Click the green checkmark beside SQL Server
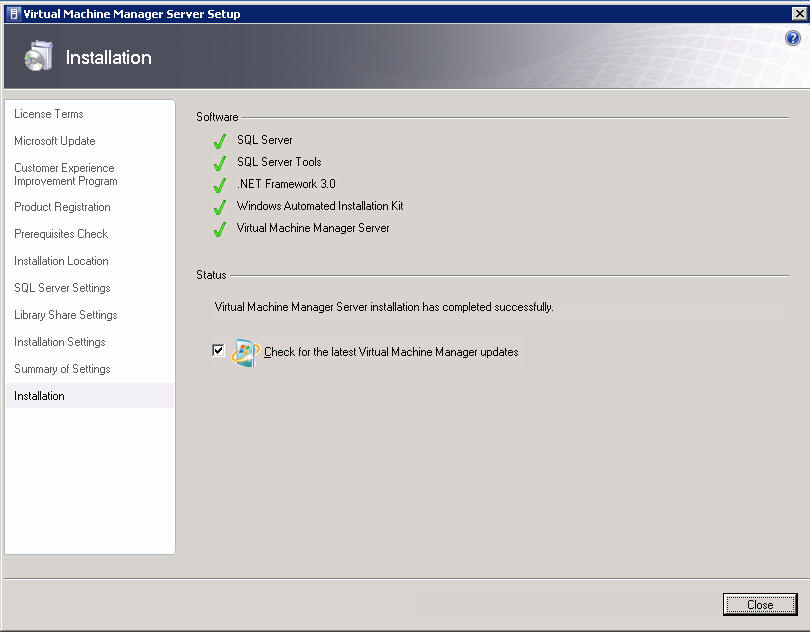The width and height of the screenshot is (810, 632). [220, 141]
